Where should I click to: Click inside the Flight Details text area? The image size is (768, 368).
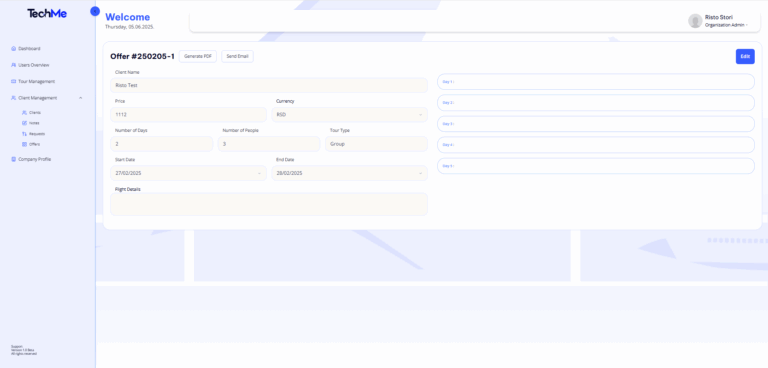[x=269, y=204]
